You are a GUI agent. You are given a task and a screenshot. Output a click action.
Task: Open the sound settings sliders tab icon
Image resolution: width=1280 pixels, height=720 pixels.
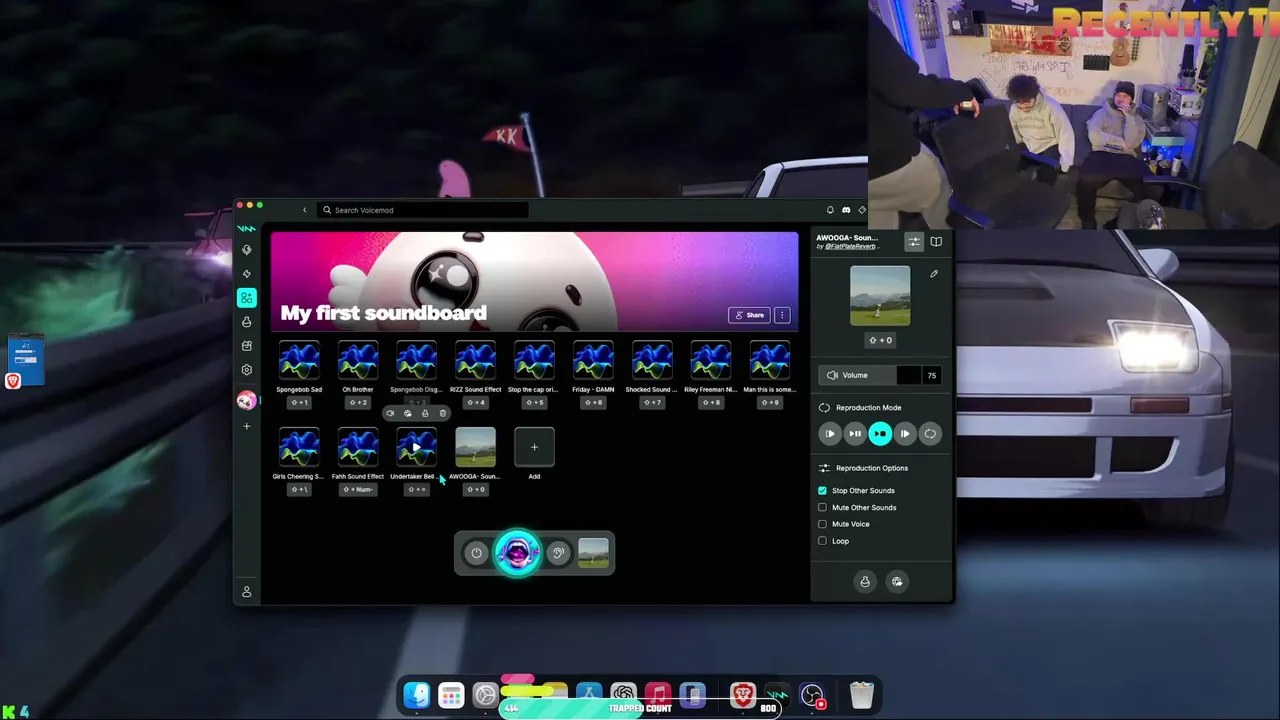(x=914, y=242)
